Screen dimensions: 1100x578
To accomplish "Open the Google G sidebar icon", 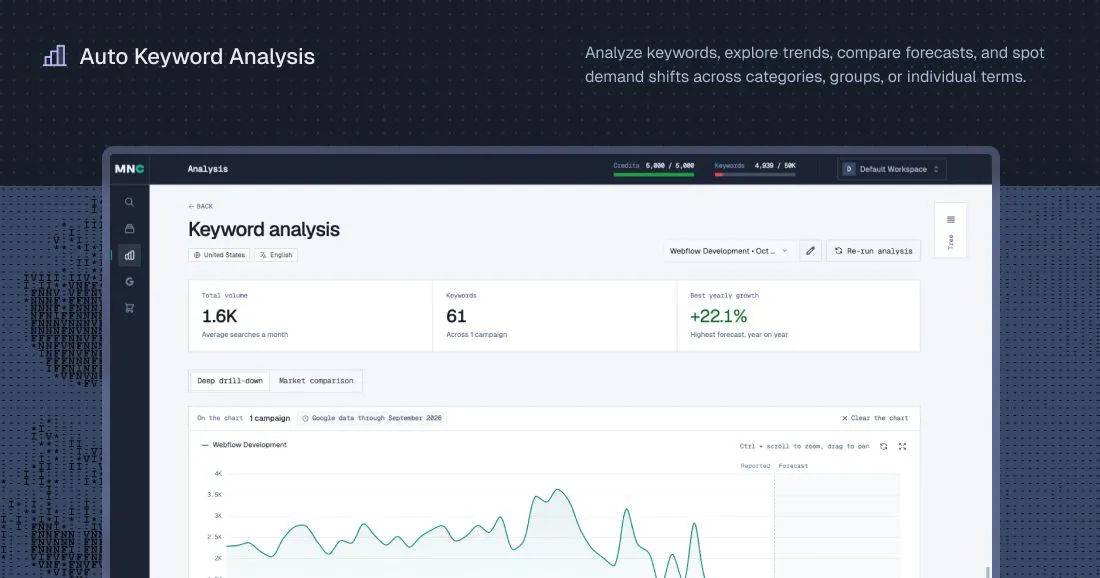I will coord(129,282).
